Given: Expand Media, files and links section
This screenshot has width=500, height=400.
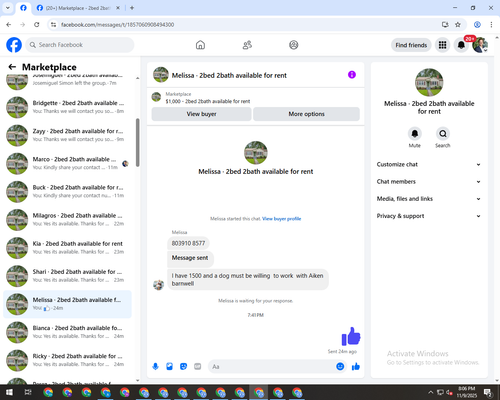Looking at the screenshot, I should 429,199.
